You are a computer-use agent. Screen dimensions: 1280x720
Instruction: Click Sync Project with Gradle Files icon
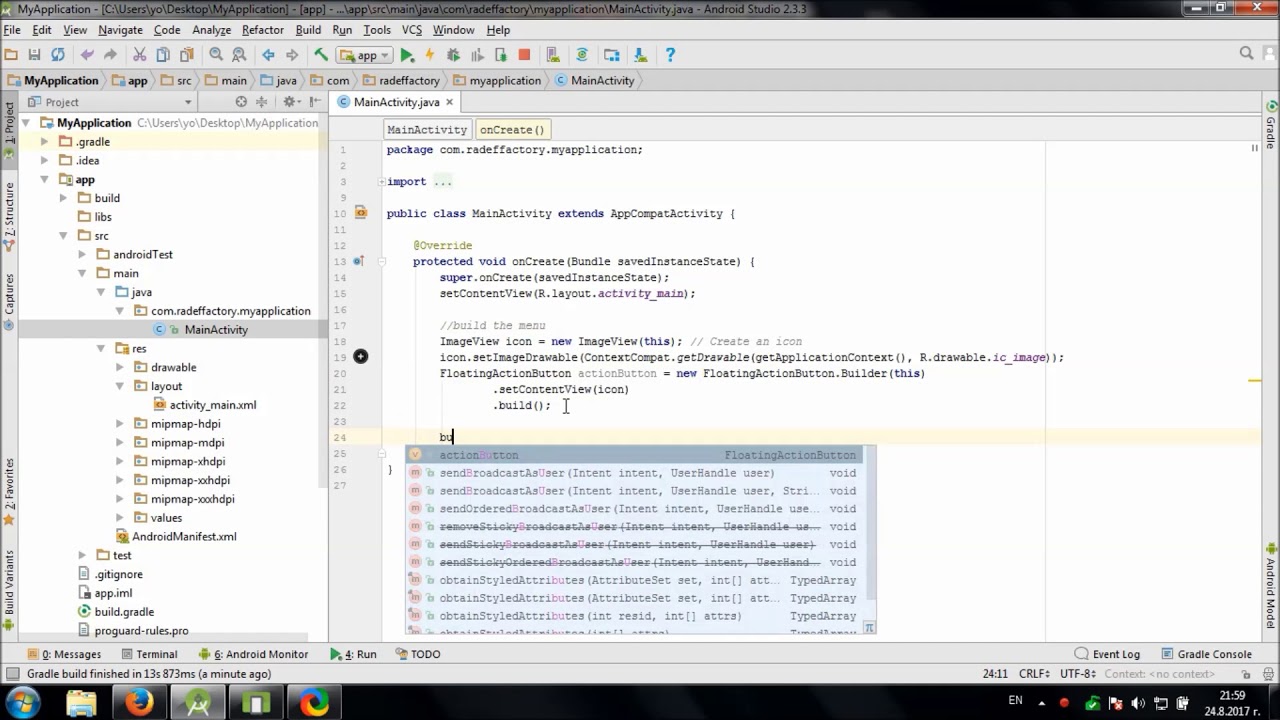(582, 55)
